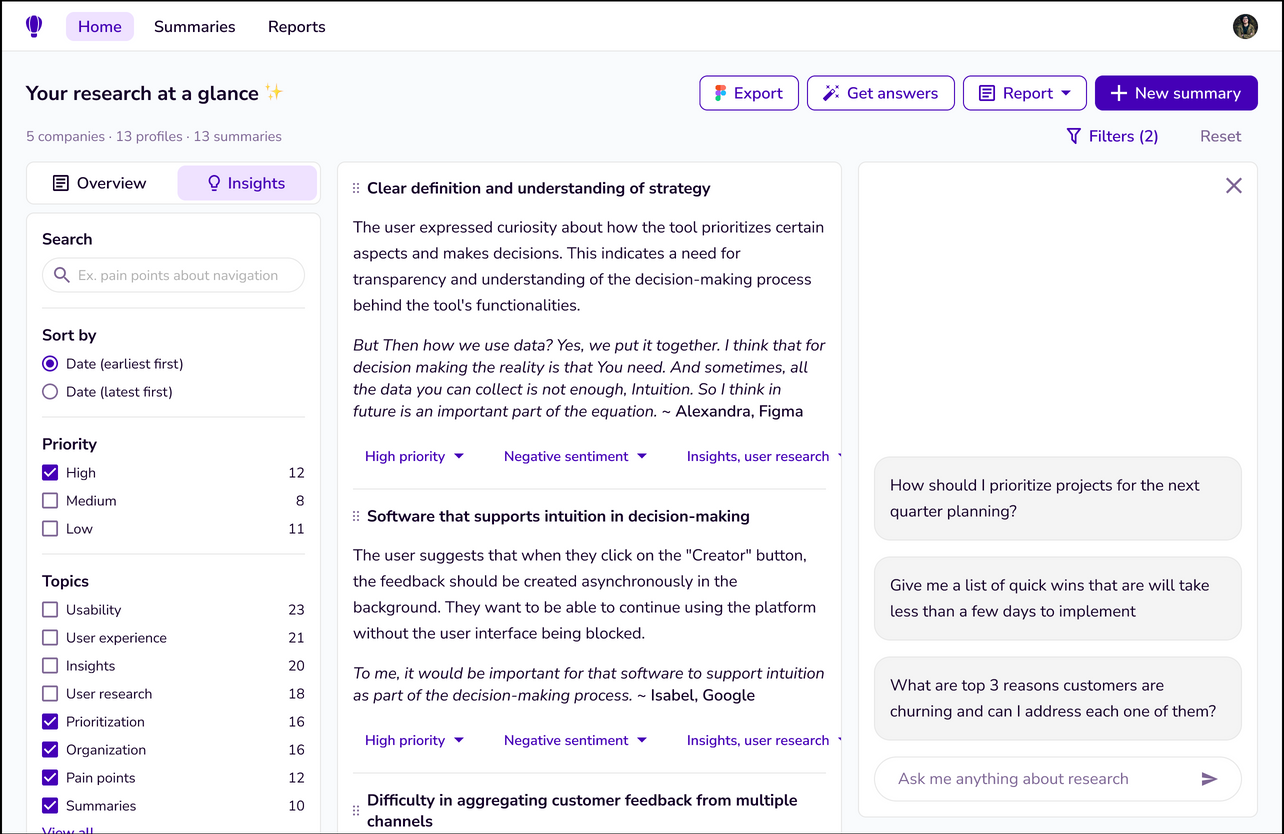Grab drag handle beside 'Clear definition' insight
Screen dimensions: 1284x834
tap(356, 189)
